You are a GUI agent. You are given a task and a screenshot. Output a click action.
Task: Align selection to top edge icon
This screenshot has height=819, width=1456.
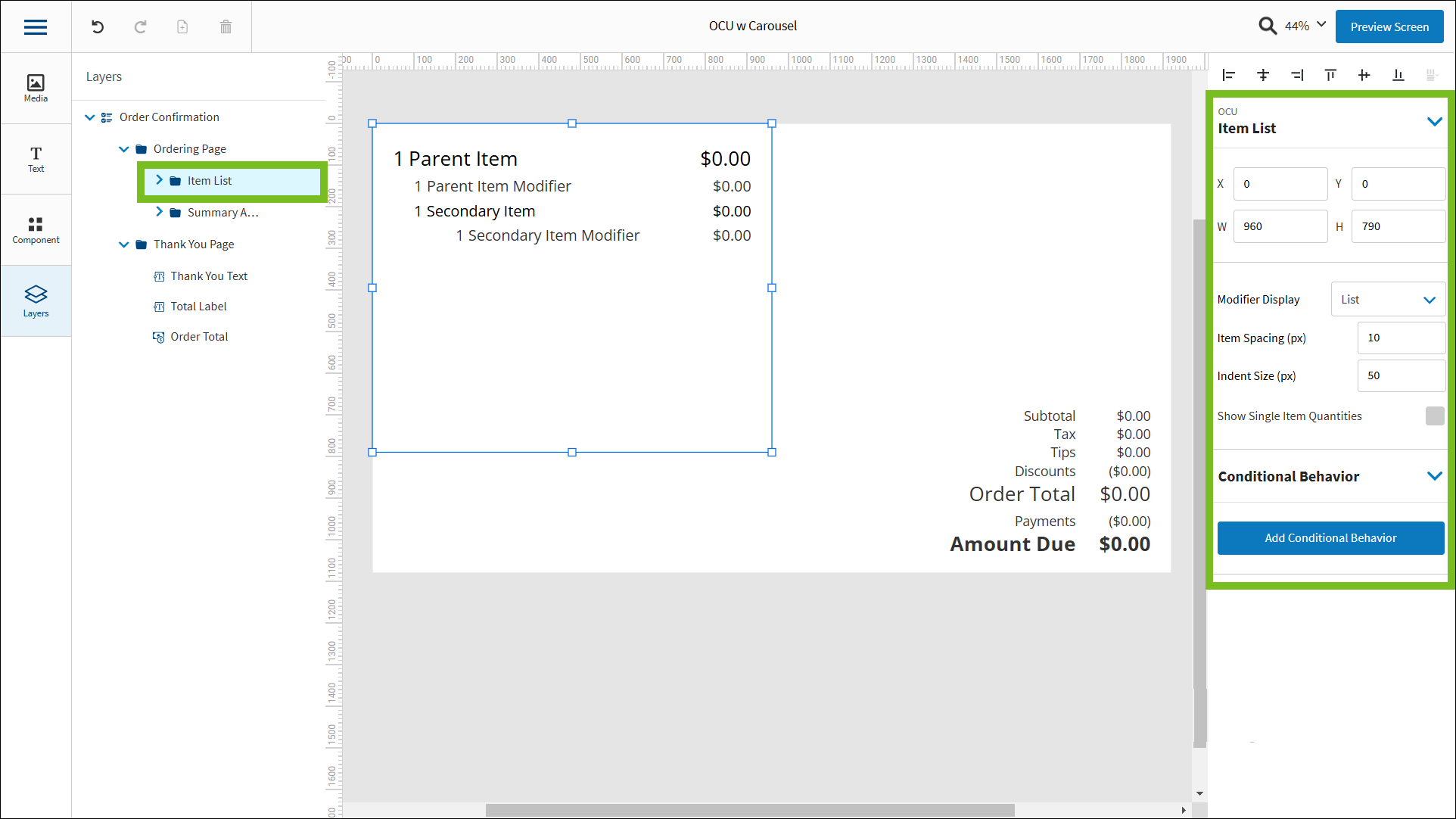(x=1330, y=75)
